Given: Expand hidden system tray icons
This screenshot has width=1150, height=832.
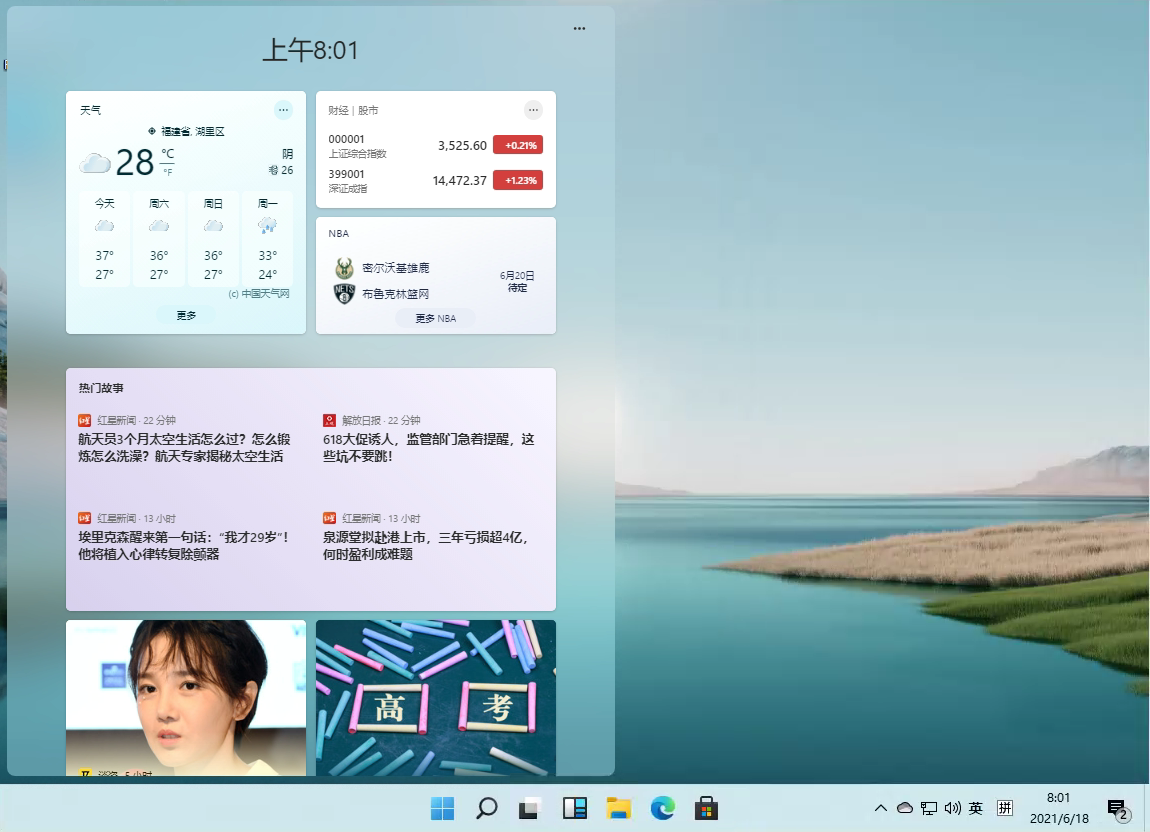Looking at the screenshot, I should tap(880, 807).
